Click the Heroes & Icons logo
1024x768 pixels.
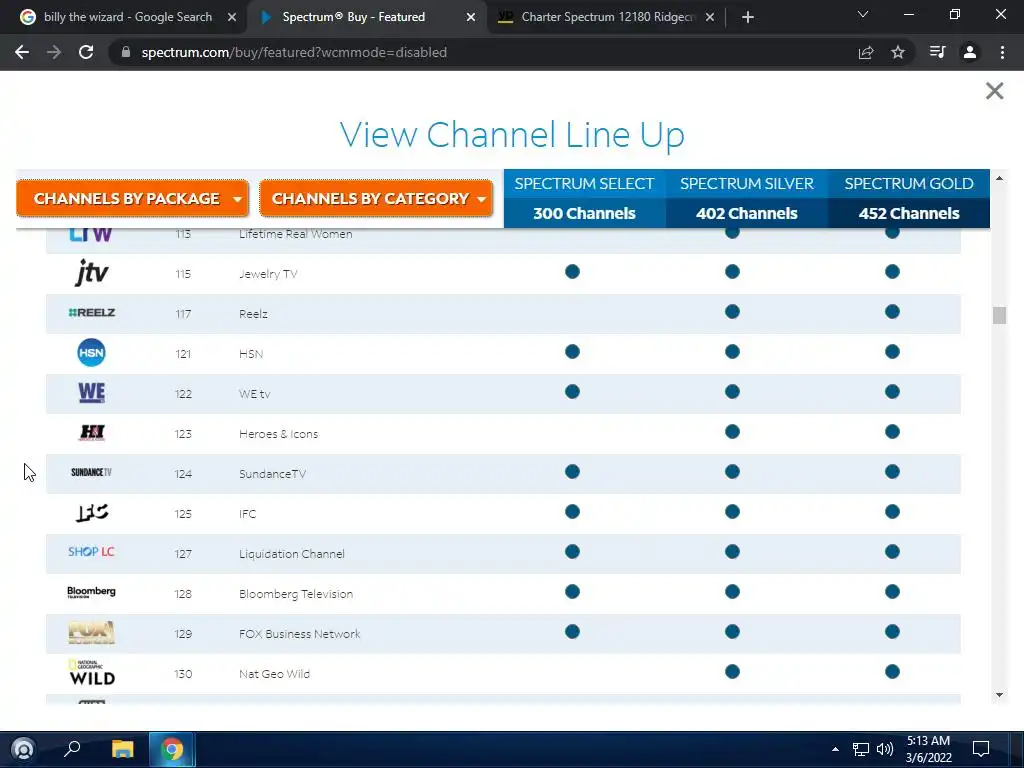[92, 432]
